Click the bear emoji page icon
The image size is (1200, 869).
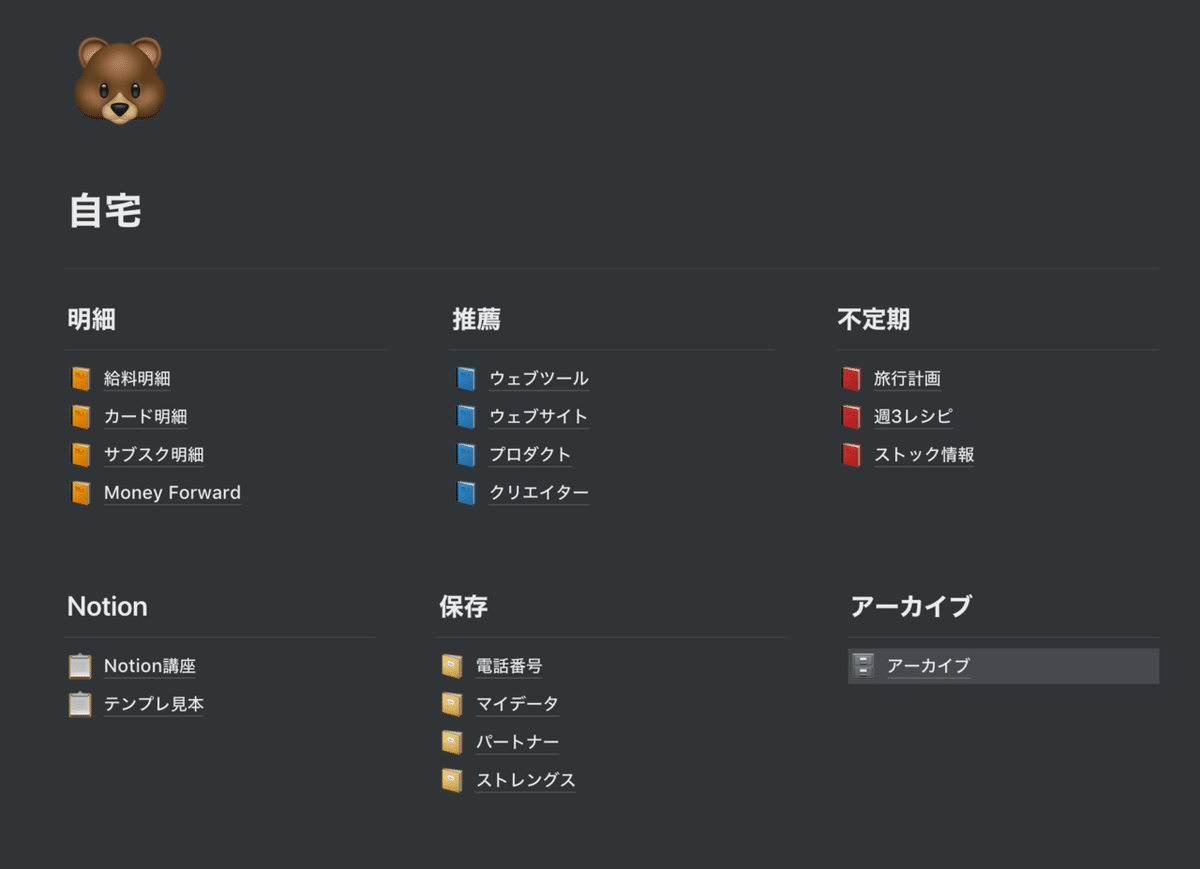point(120,81)
